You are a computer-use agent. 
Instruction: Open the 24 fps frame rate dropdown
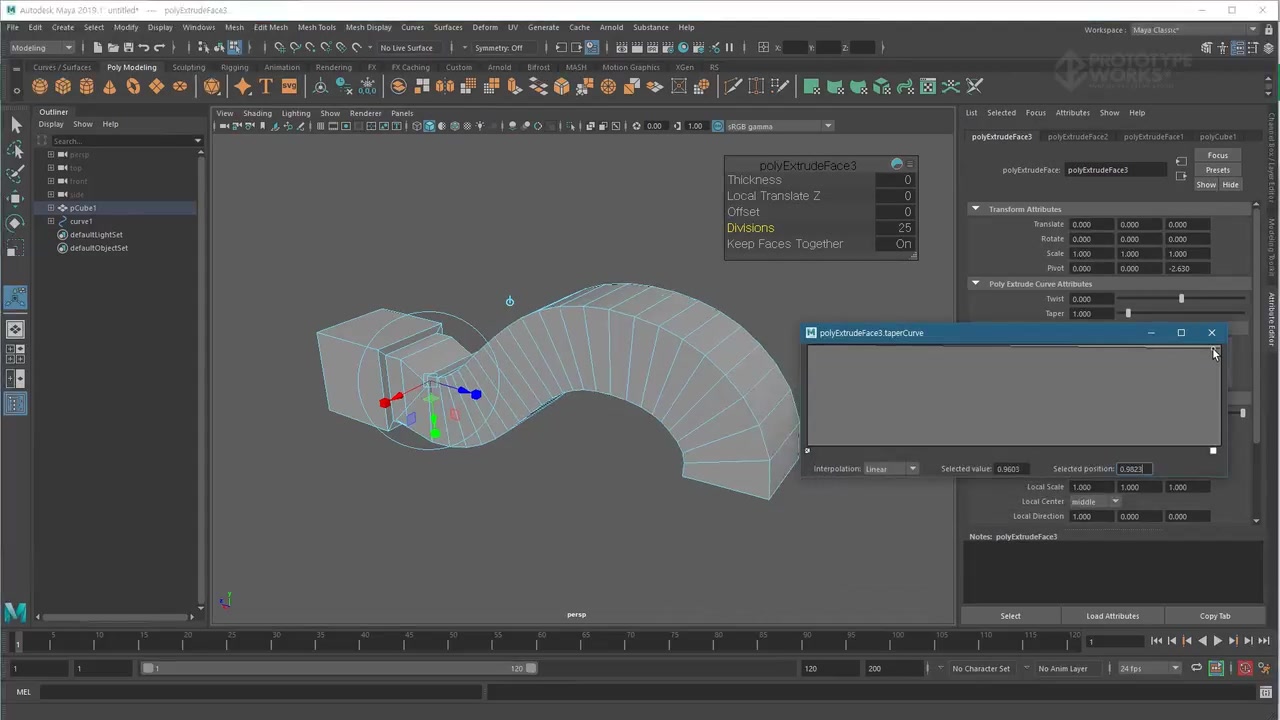pos(1149,668)
